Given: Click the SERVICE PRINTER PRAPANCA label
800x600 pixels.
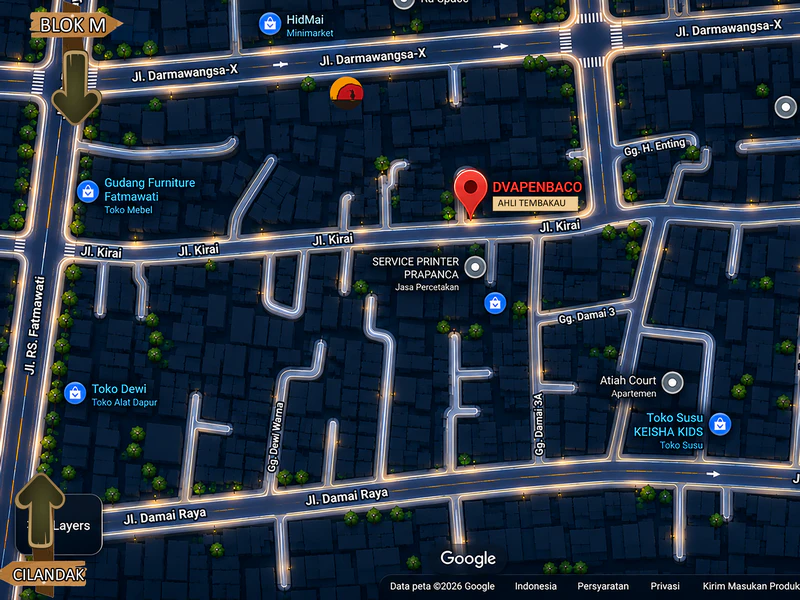Looking at the screenshot, I should pos(415,268).
